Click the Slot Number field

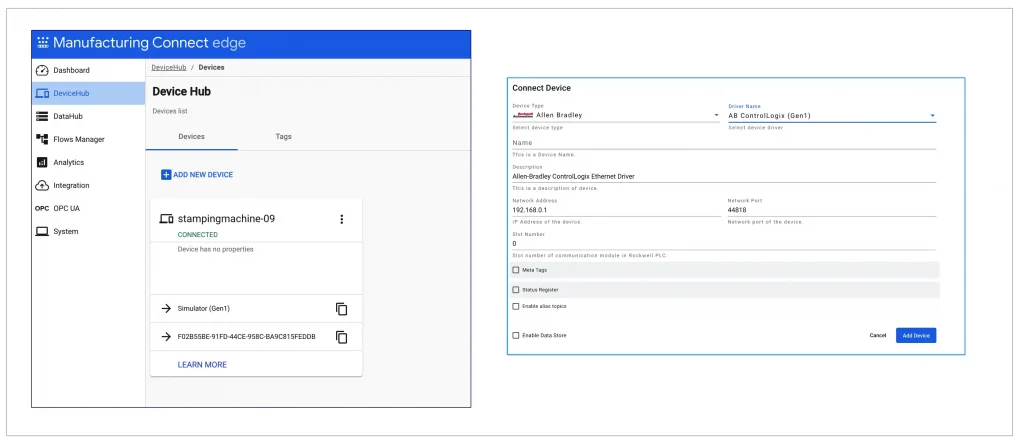(724, 243)
